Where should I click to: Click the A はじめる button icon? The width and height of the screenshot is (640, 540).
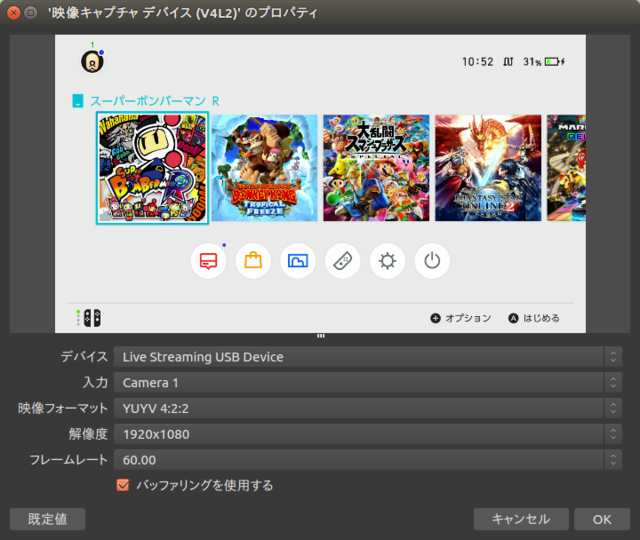pos(513,318)
